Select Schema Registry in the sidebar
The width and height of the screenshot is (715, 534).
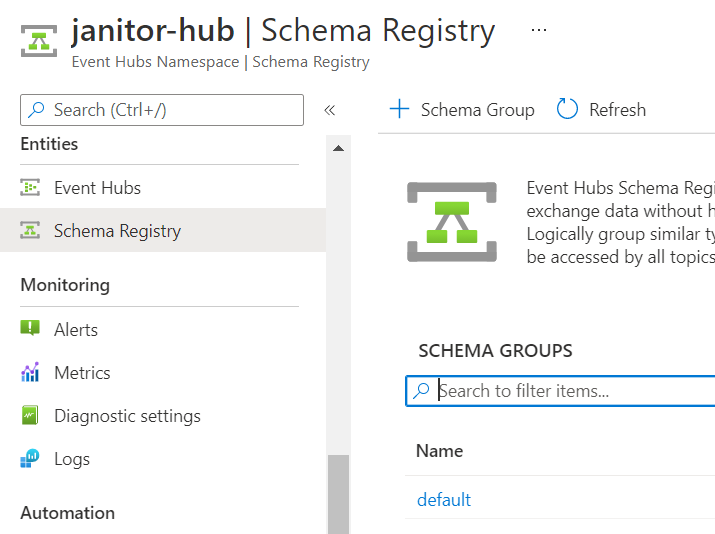163,230
